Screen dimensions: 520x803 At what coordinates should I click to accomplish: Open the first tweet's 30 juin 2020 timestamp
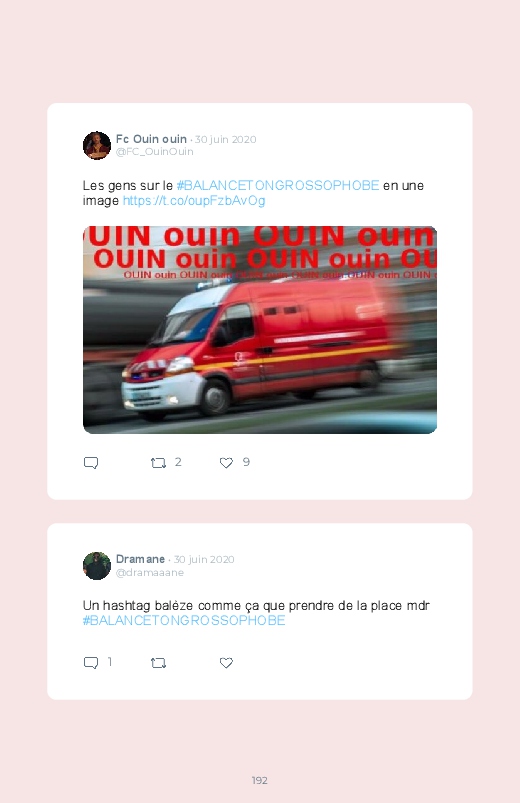pos(225,139)
